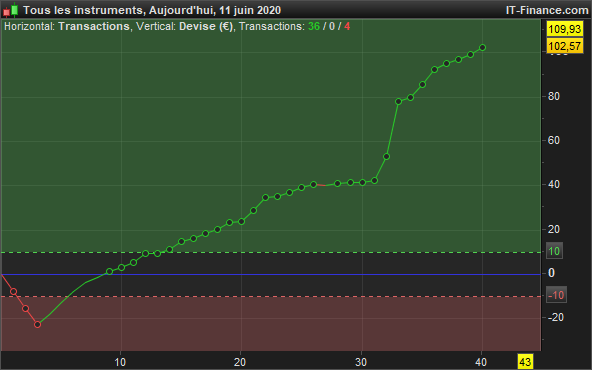Click the lowest red data point
Image resolution: width=592 pixels, height=370 pixels.
37,324
